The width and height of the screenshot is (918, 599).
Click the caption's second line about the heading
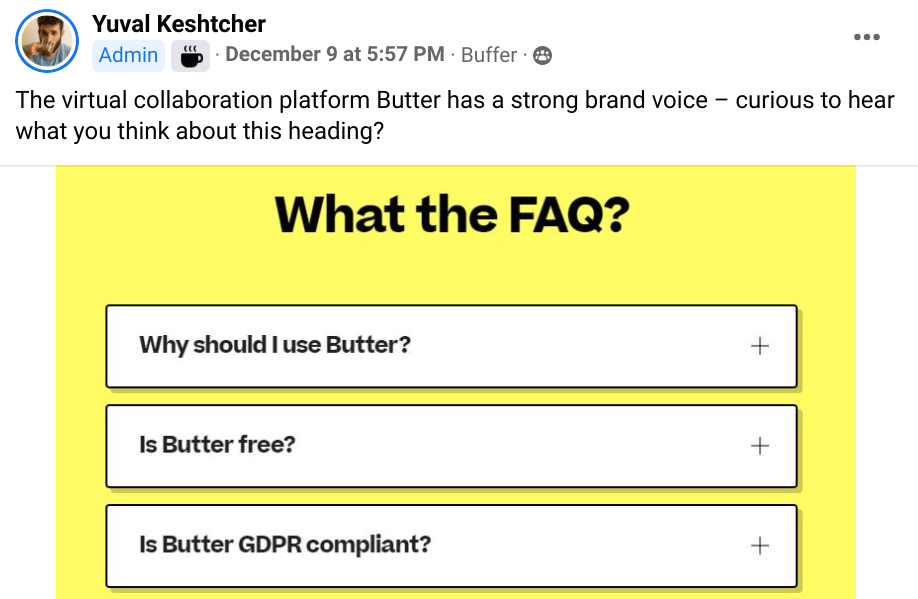pos(200,131)
